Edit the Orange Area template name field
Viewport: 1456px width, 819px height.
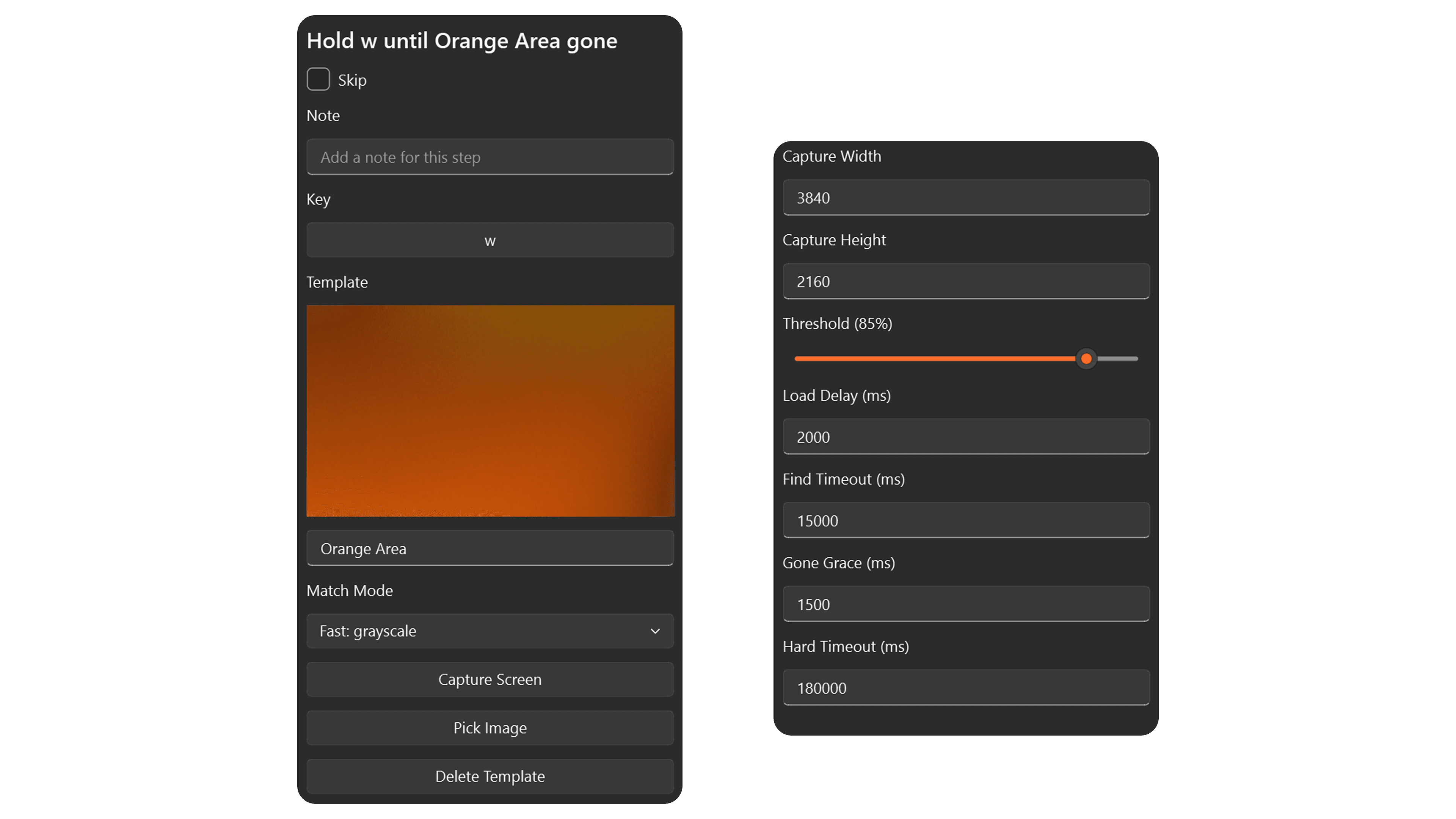(x=490, y=548)
